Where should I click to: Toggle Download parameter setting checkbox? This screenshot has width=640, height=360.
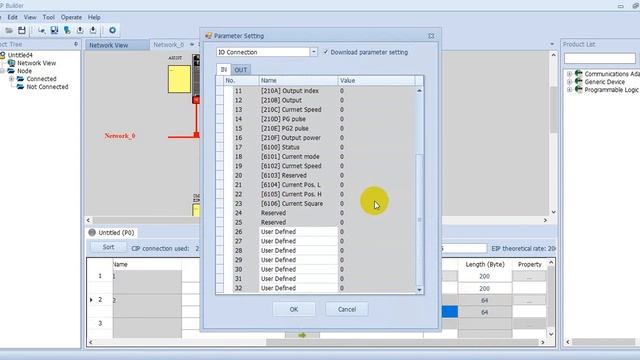[326, 52]
